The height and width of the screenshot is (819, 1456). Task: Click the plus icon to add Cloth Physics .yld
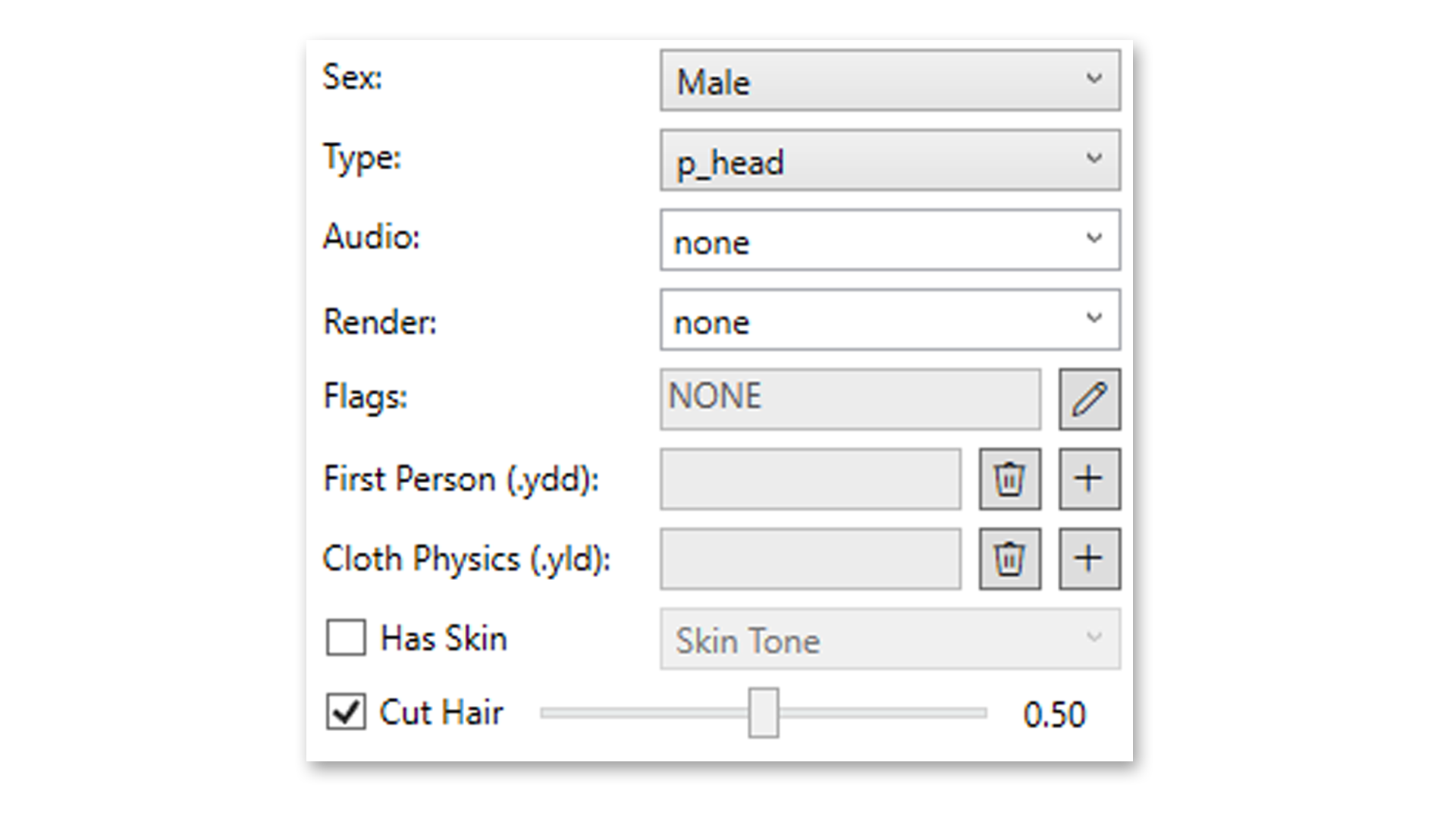1089,559
